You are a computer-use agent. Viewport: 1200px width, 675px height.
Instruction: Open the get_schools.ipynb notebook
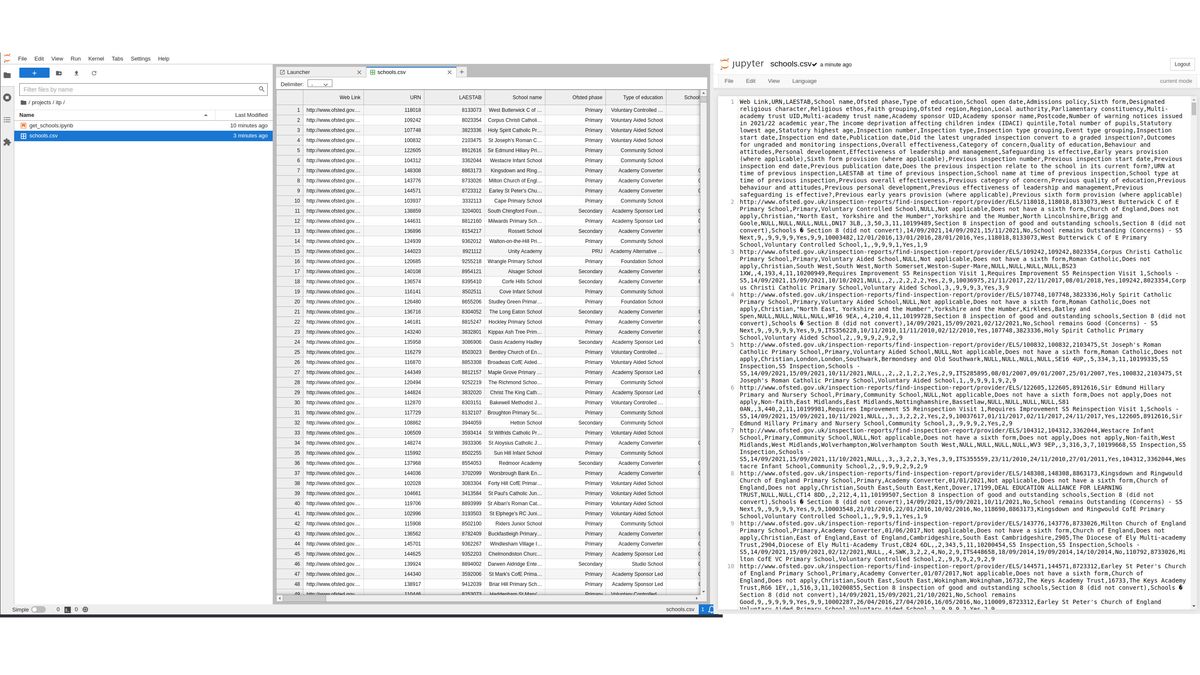(x=53, y=124)
